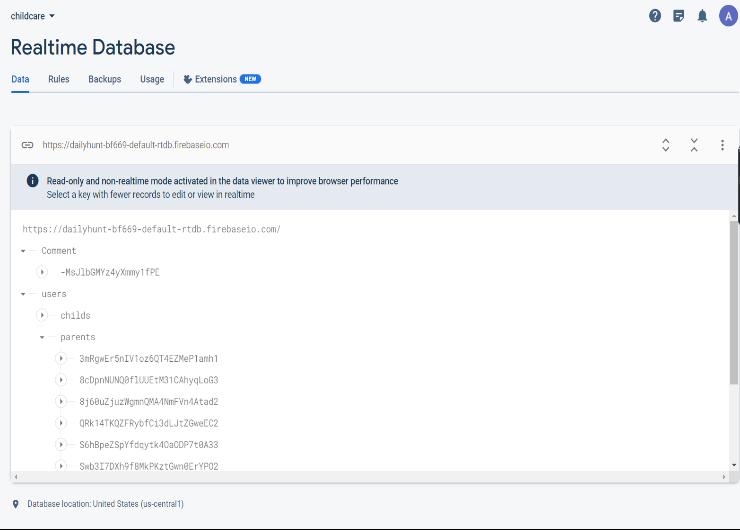Click the database URL in header bar

pyautogui.click(x=136, y=145)
